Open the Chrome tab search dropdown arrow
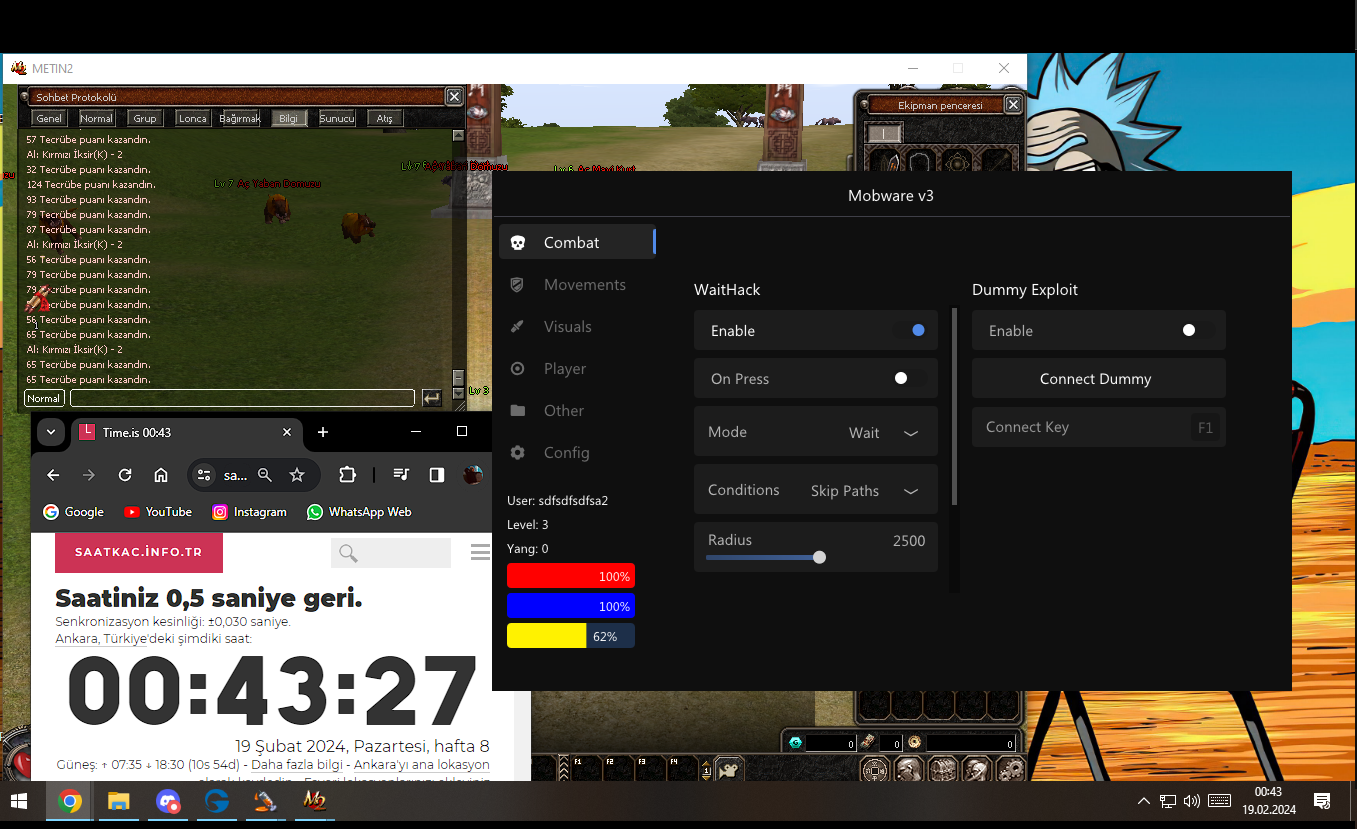The image size is (1357, 829). [51, 432]
